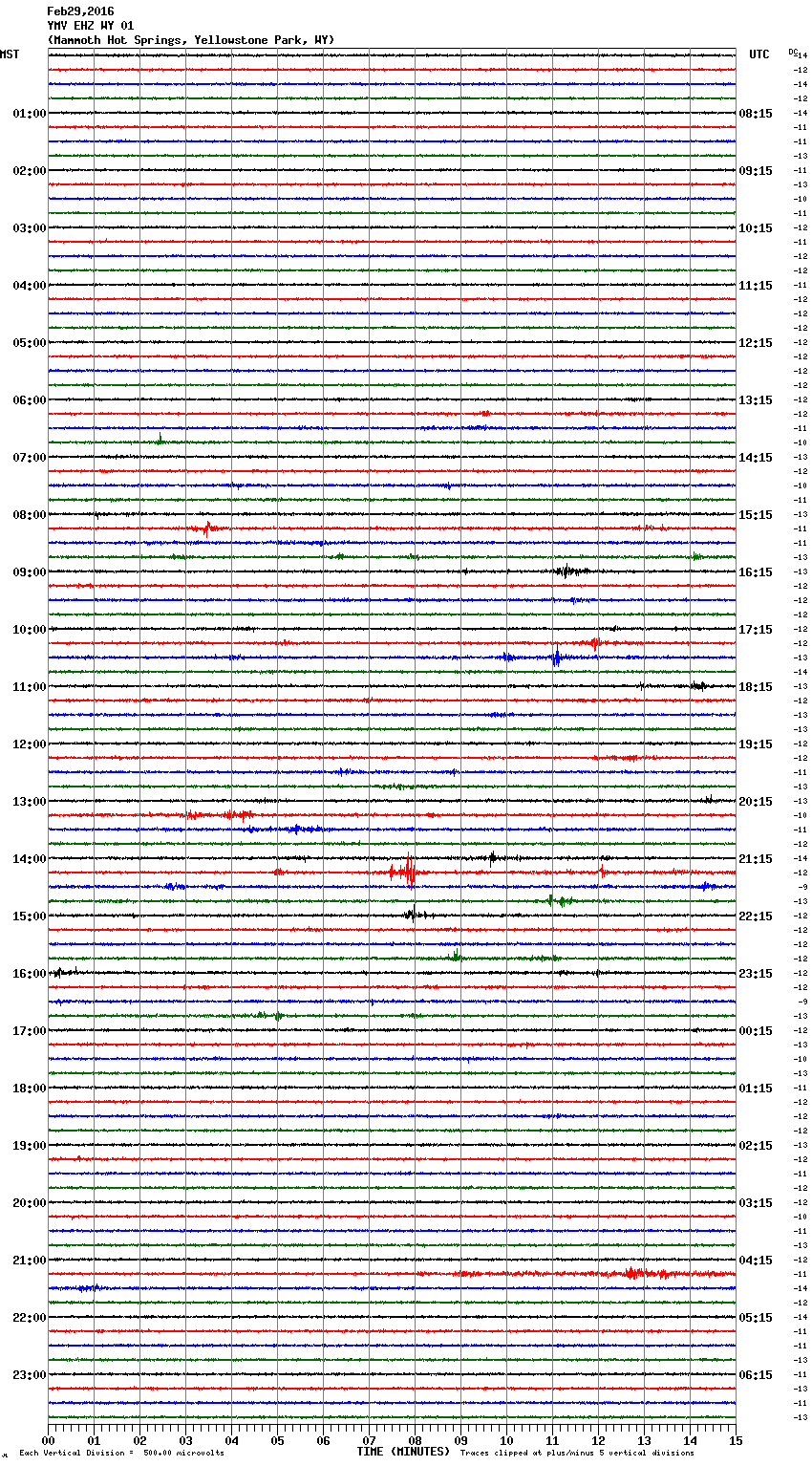Click the 14:15 UTC time label
Viewport: 812px width, 1466px height.
click(x=756, y=458)
